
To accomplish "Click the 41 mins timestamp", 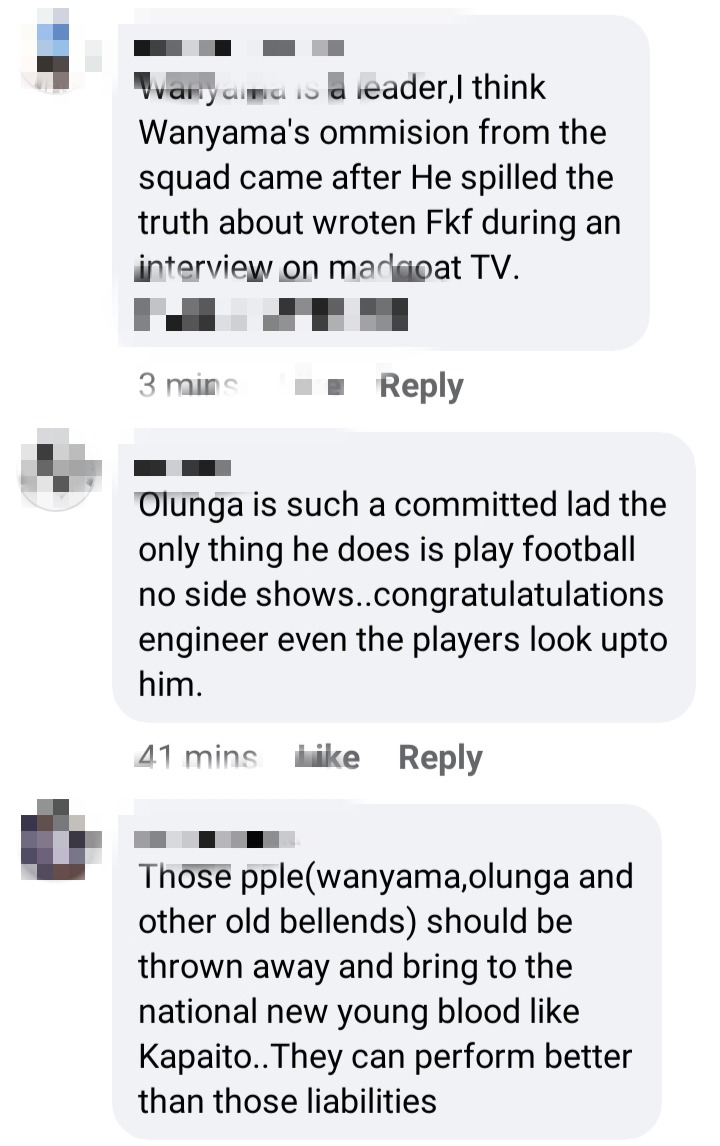I will (197, 757).
